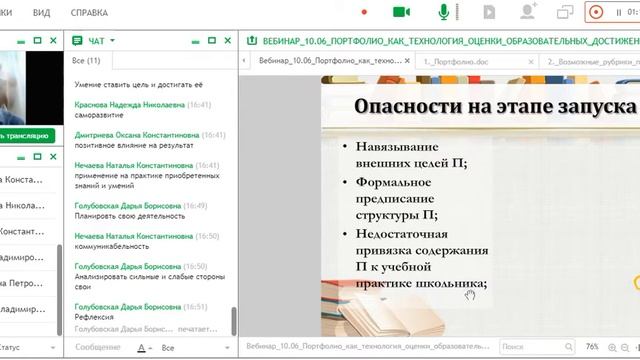This screenshot has width=640, height=360.
Task: Close the Вебинар_10.06 presentation tab
Action: 407,61
